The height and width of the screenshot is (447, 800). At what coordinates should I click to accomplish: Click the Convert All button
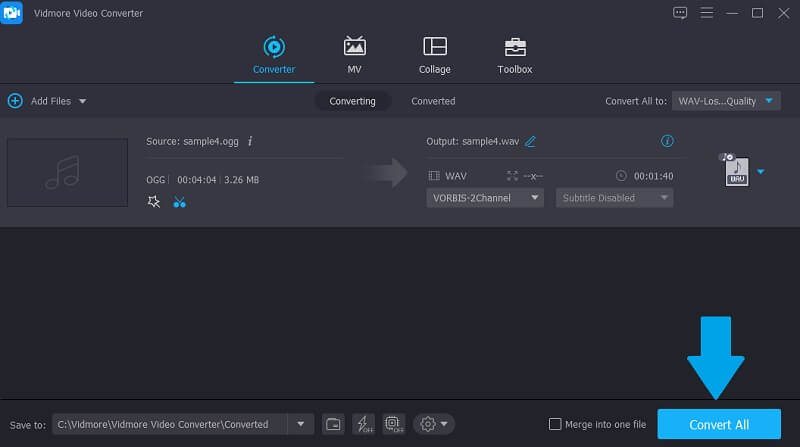[x=718, y=424]
